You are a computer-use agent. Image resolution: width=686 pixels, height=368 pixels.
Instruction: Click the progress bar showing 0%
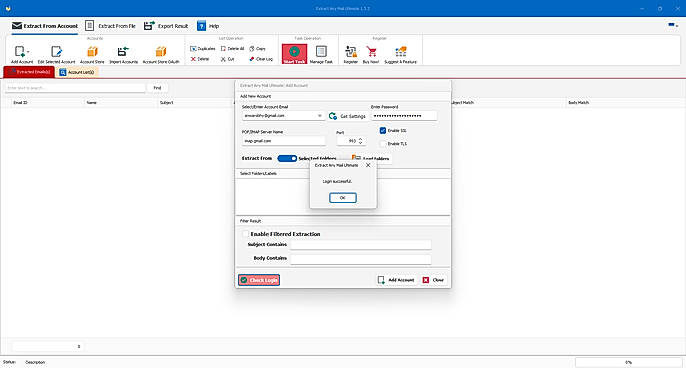point(628,362)
